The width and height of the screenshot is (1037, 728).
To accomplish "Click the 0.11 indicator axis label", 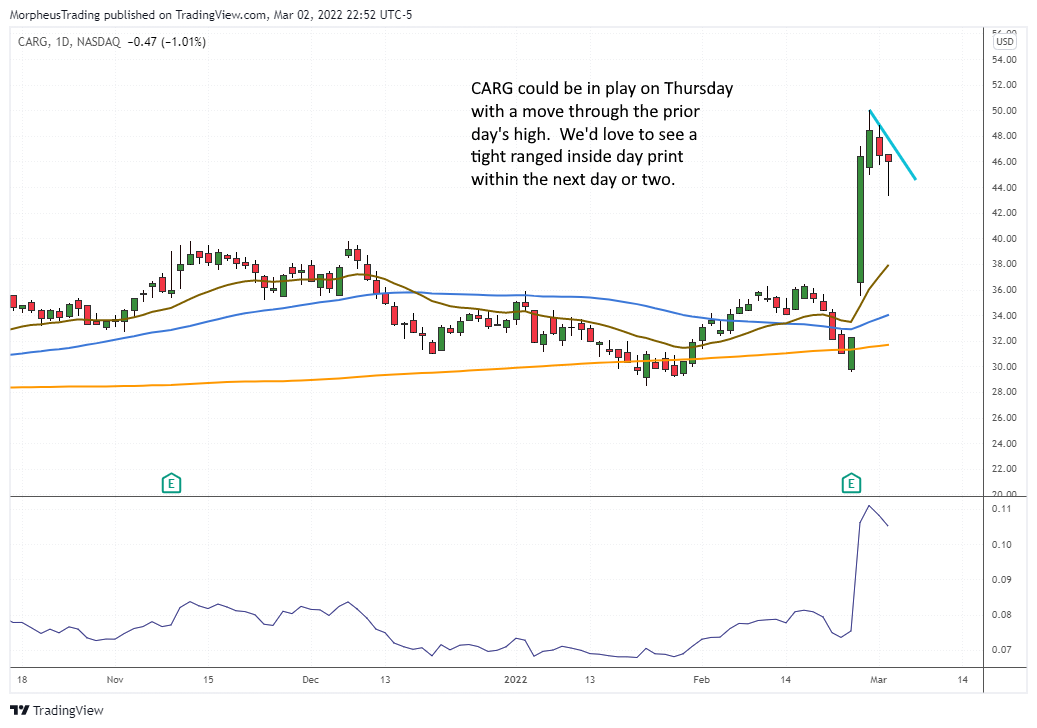I will point(1001,509).
